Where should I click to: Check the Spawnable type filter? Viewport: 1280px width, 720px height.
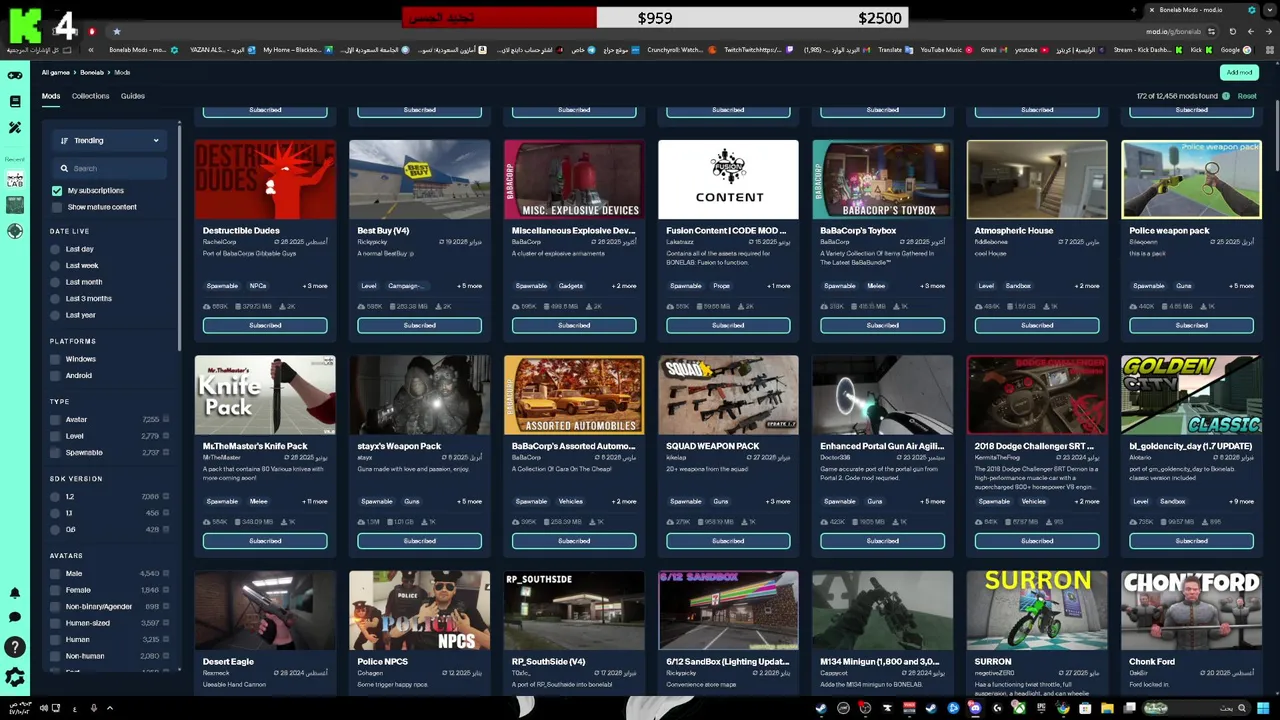coord(56,453)
